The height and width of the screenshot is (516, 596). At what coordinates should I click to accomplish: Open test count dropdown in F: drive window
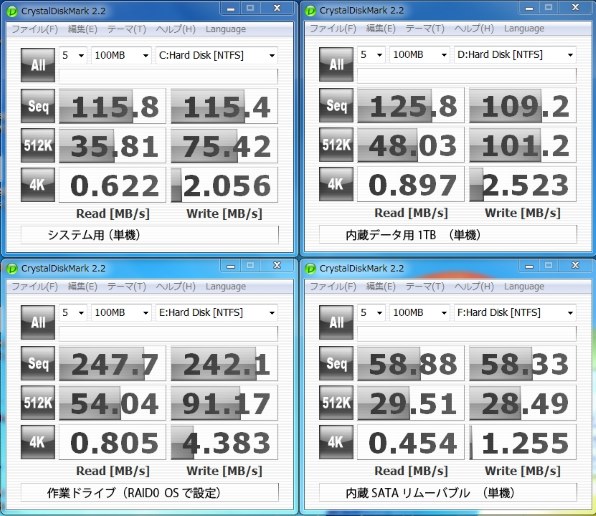tap(371, 313)
